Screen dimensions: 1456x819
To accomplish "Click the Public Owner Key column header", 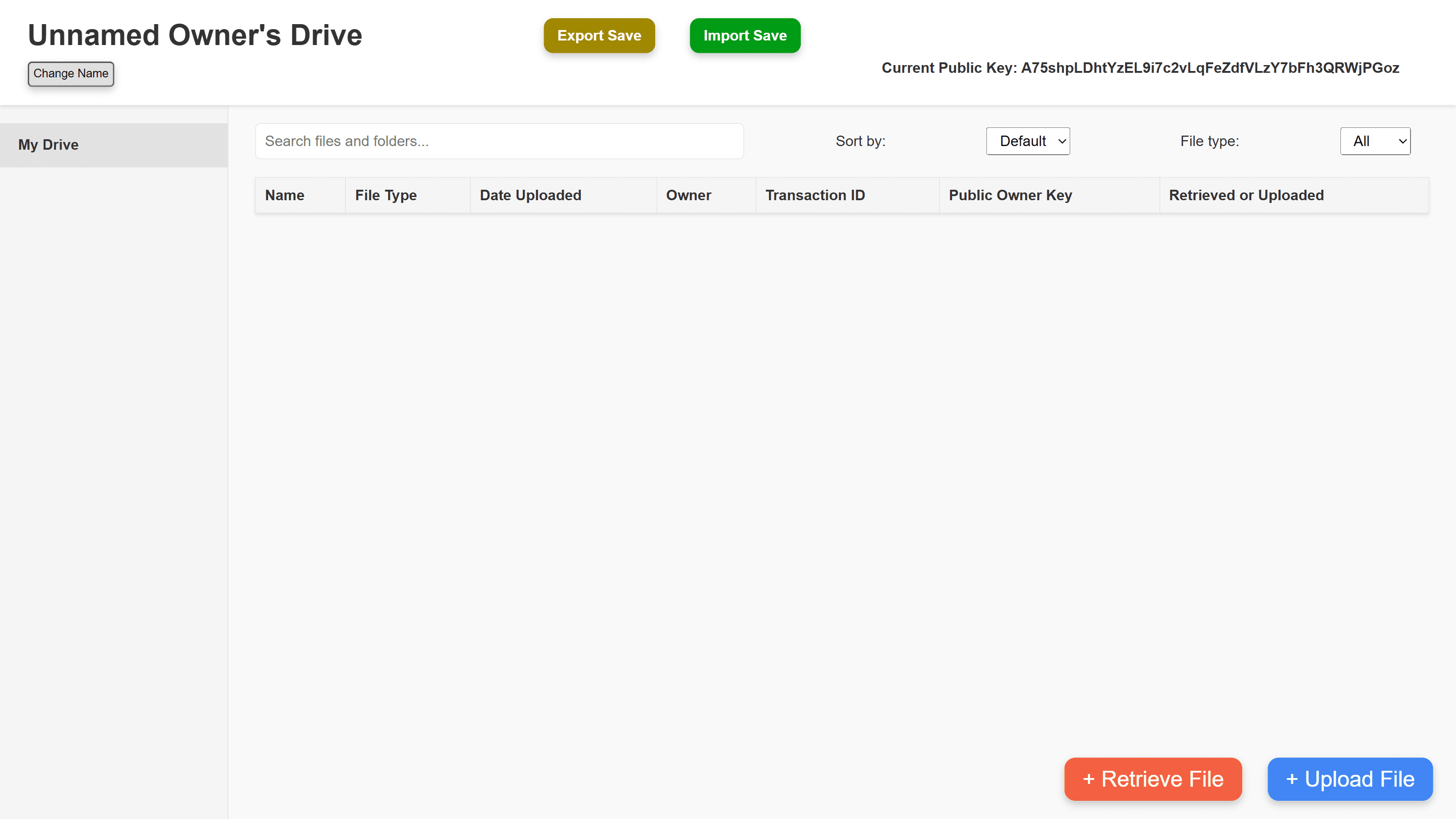I will pos(1010,195).
